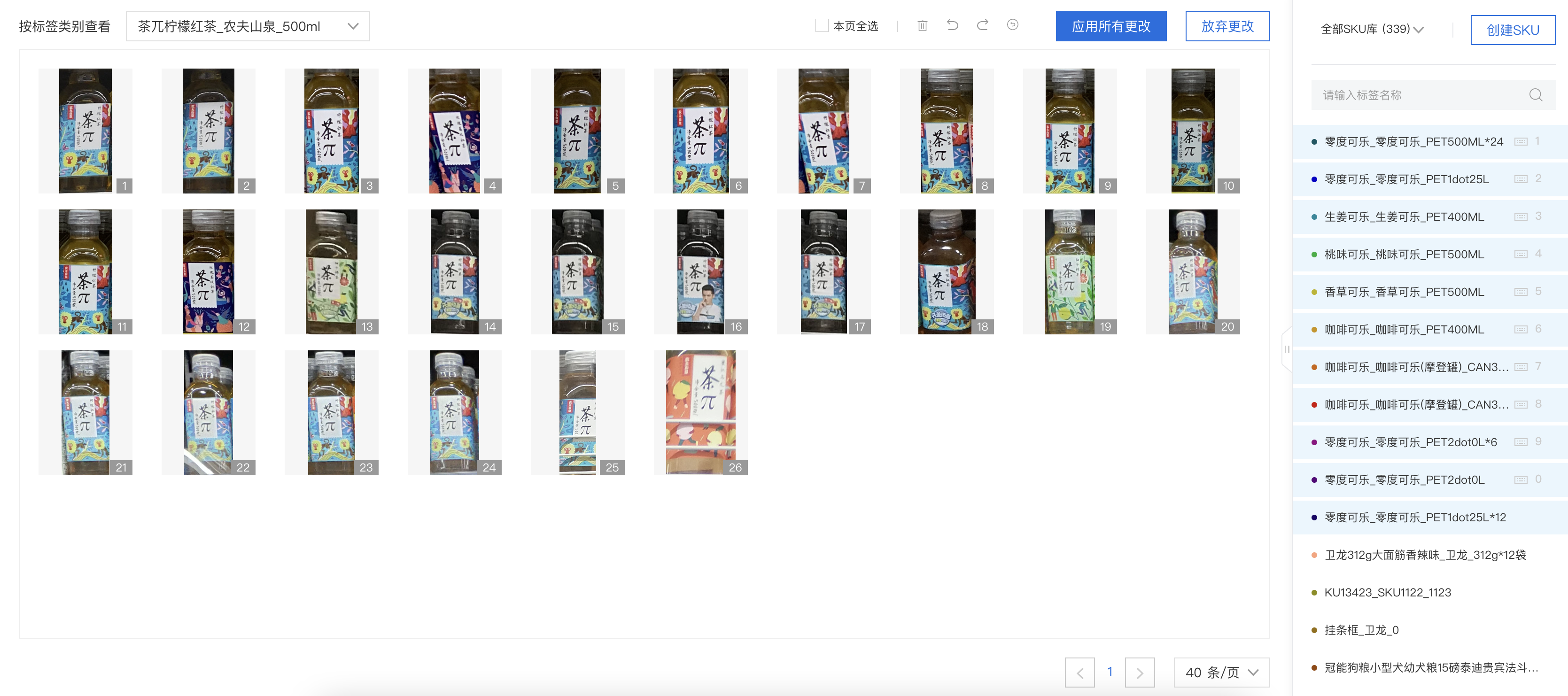Click the redo arrow icon
Image resolution: width=1568 pixels, height=696 pixels.
click(x=982, y=25)
